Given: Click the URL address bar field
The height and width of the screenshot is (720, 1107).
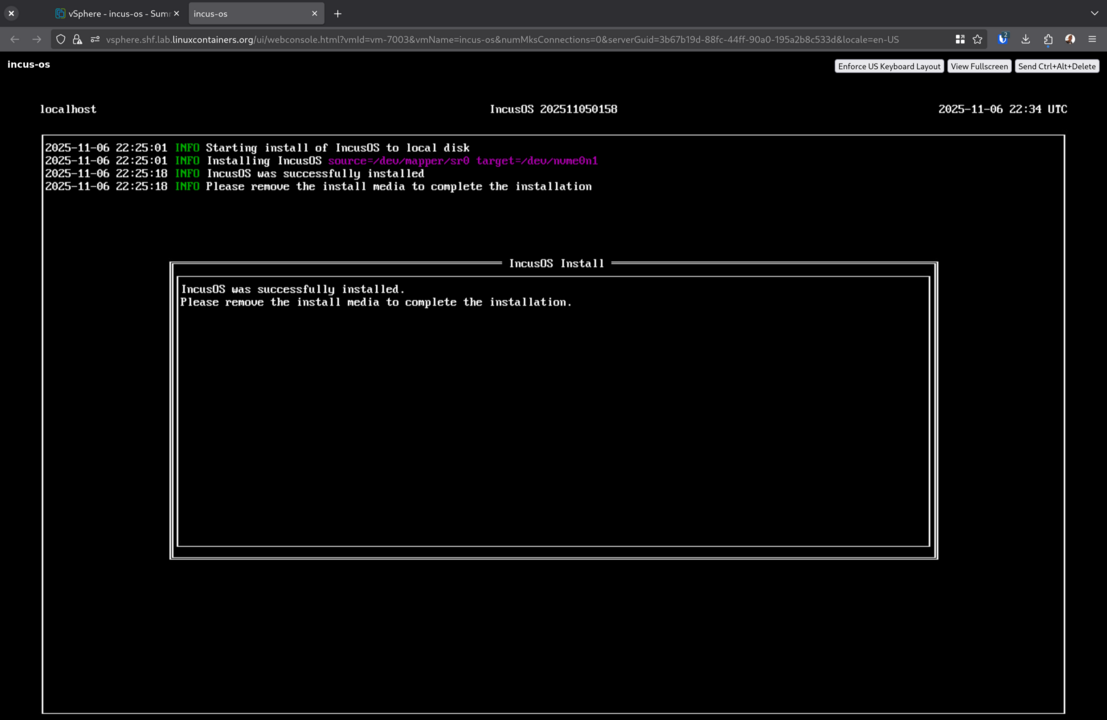Looking at the screenshot, I should (500, 40).
